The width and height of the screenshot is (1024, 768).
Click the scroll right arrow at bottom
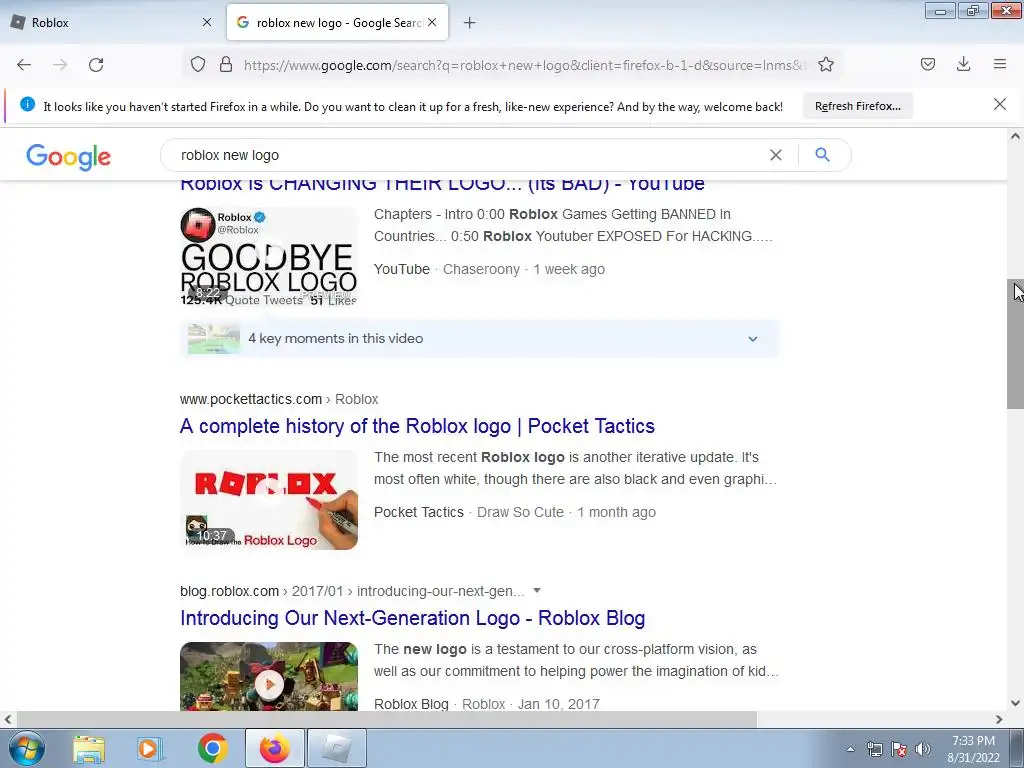pyautogui.click(x=999, y=719)
